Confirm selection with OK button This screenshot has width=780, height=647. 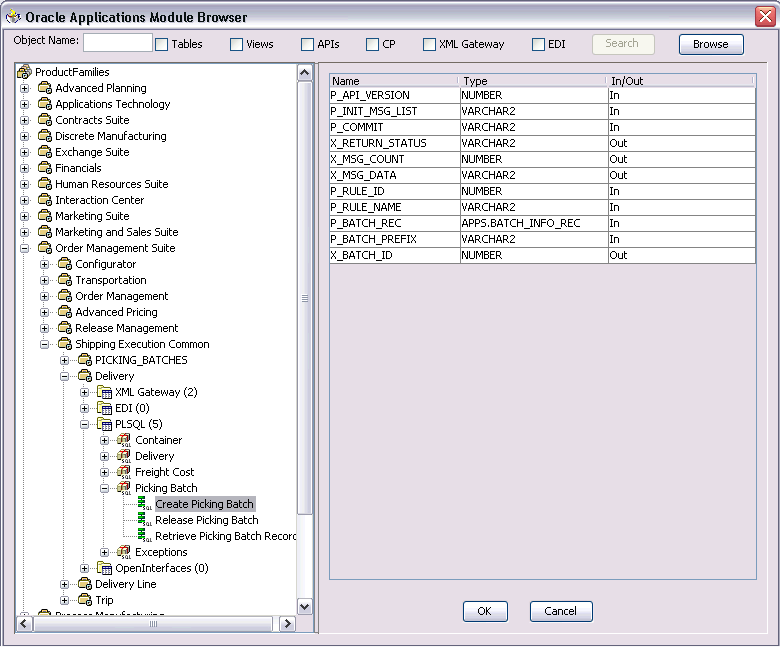click(485, 611)
